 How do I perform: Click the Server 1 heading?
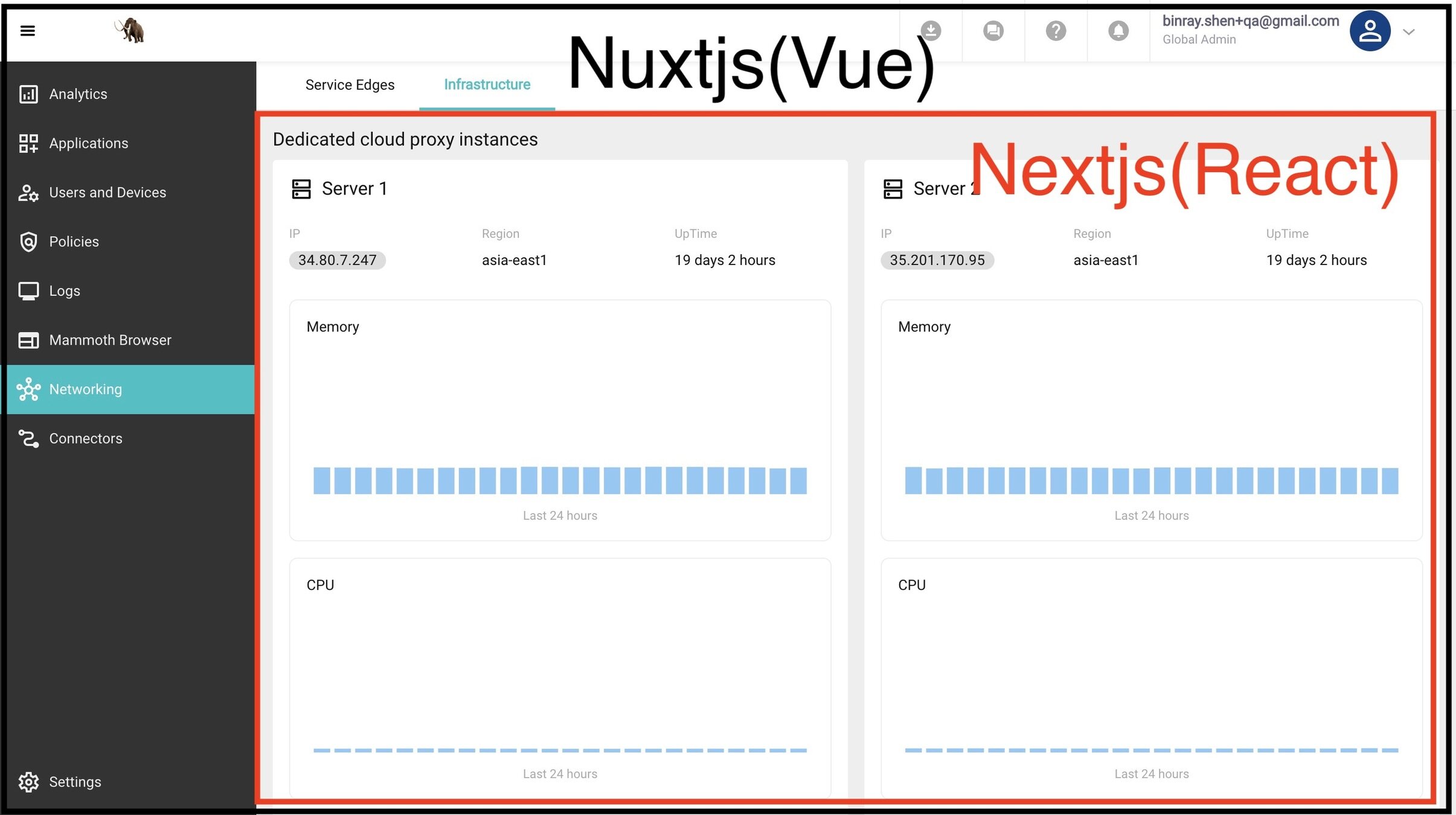tap(354, 189)
